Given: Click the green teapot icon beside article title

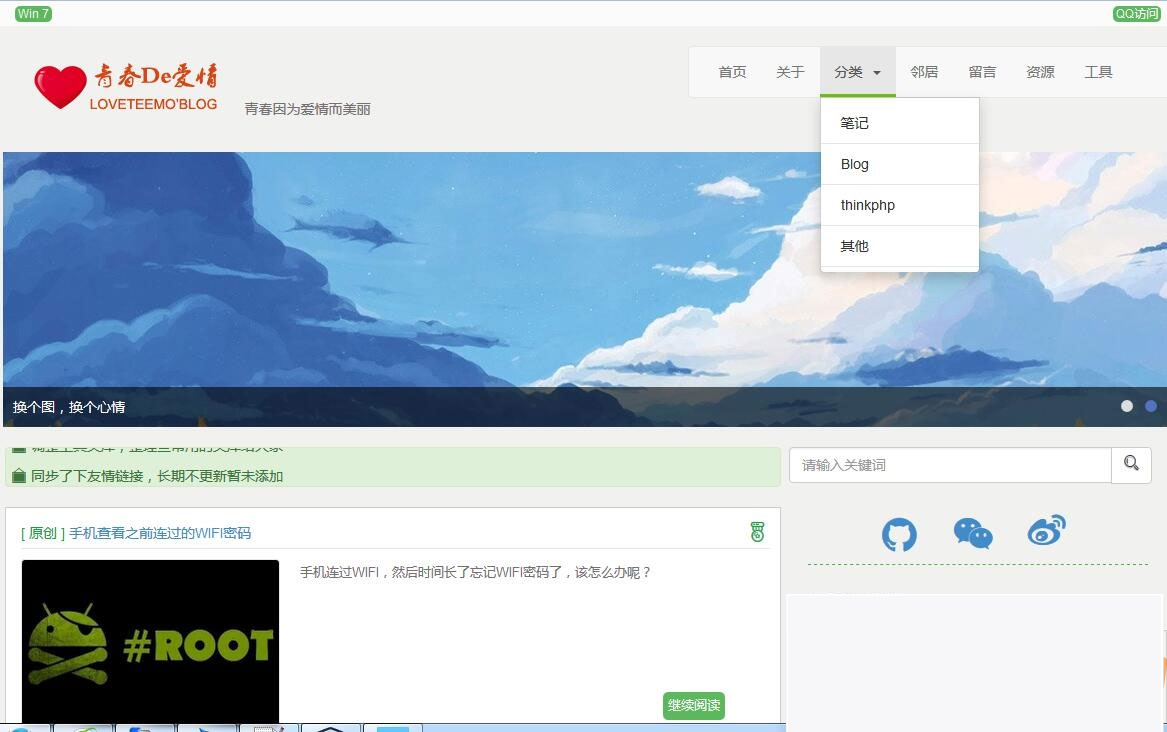Looking at the screenshot, I should point(757,531).
